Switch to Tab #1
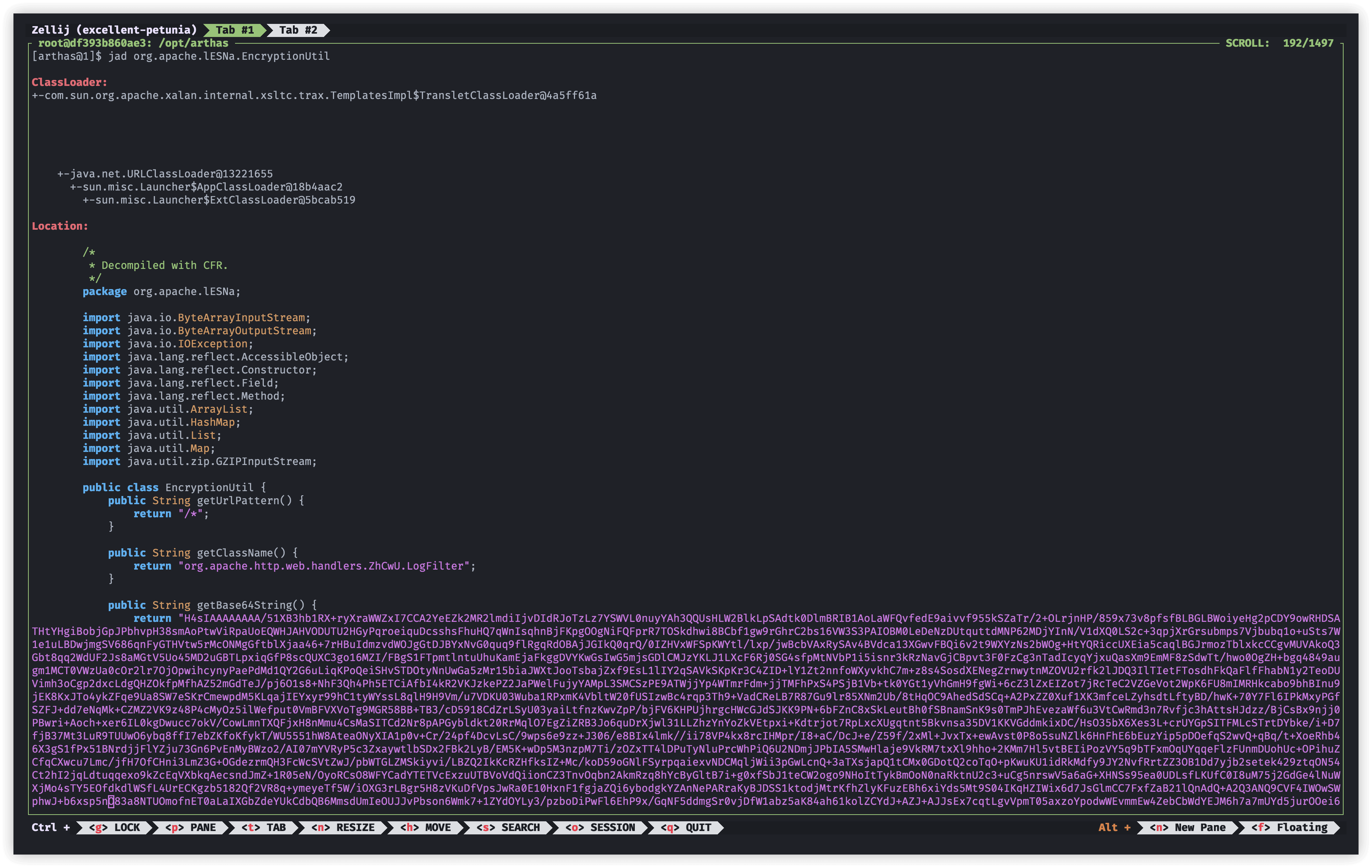 [x=234, y=30]
